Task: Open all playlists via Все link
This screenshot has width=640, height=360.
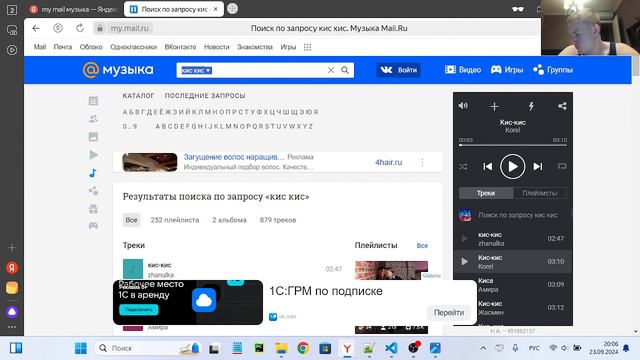Action: (x=422, y=246)
